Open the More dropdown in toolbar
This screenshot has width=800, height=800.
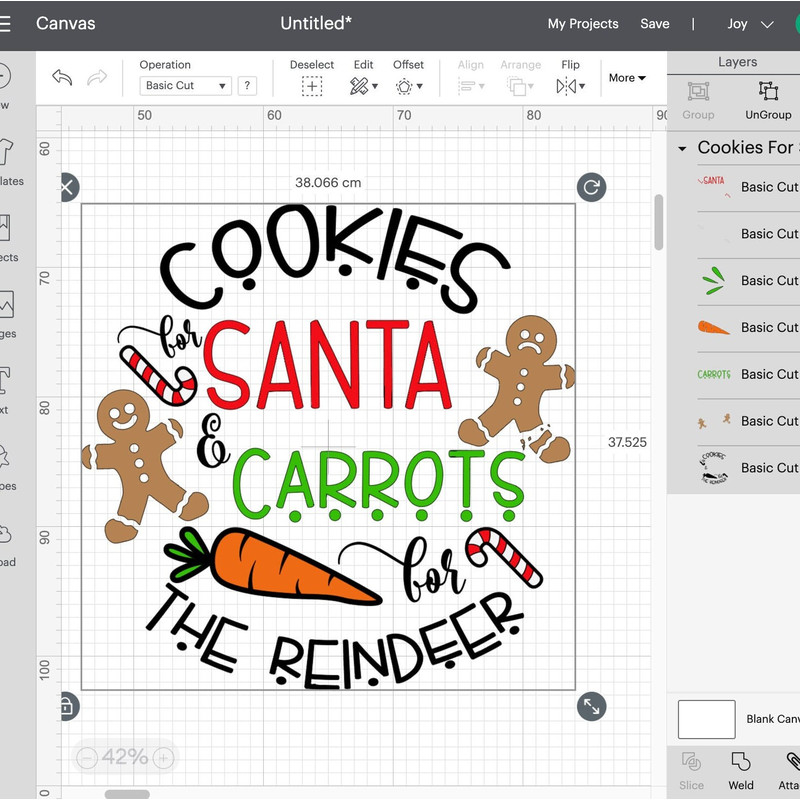(x=626, y=77)
